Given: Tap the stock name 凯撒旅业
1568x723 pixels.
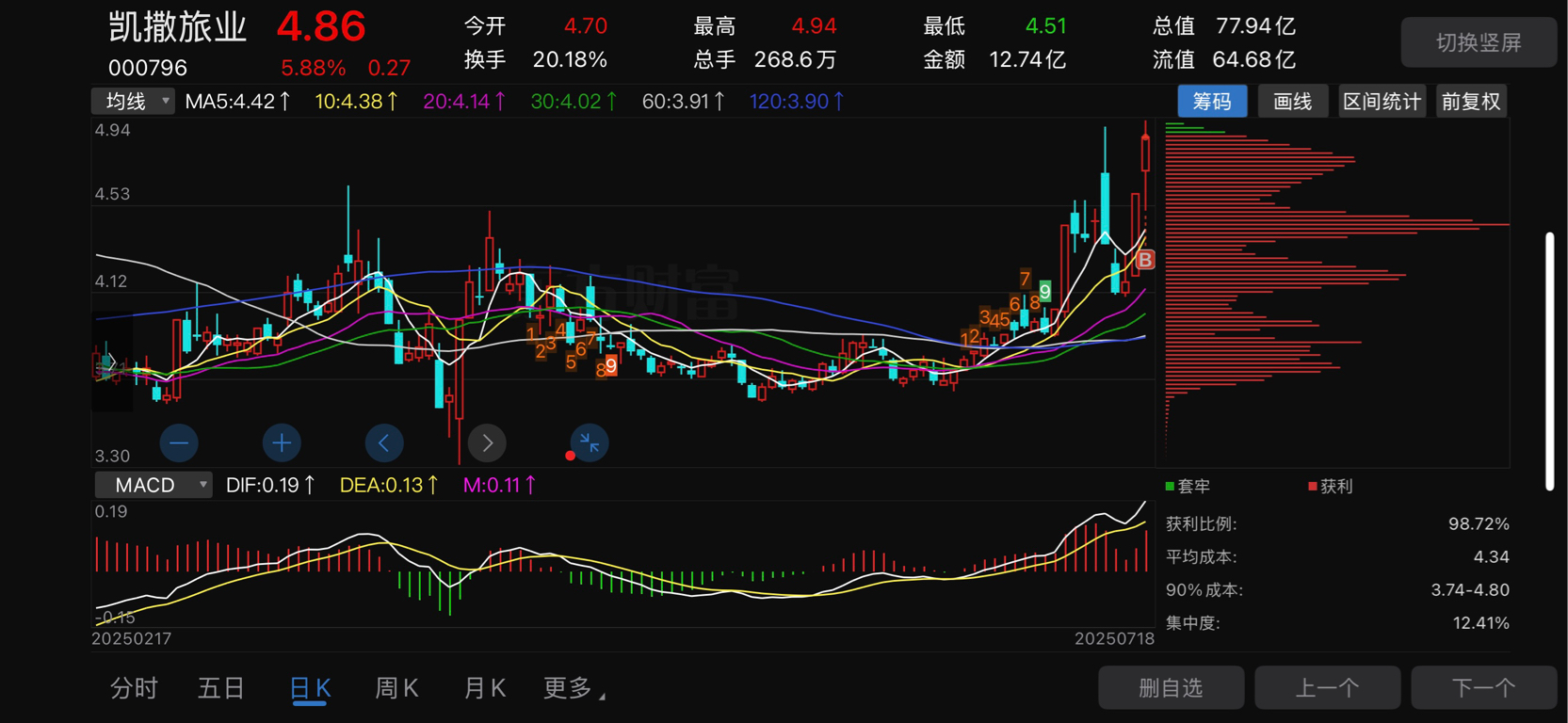Looking at the screenshot, I should click(177, 27).
